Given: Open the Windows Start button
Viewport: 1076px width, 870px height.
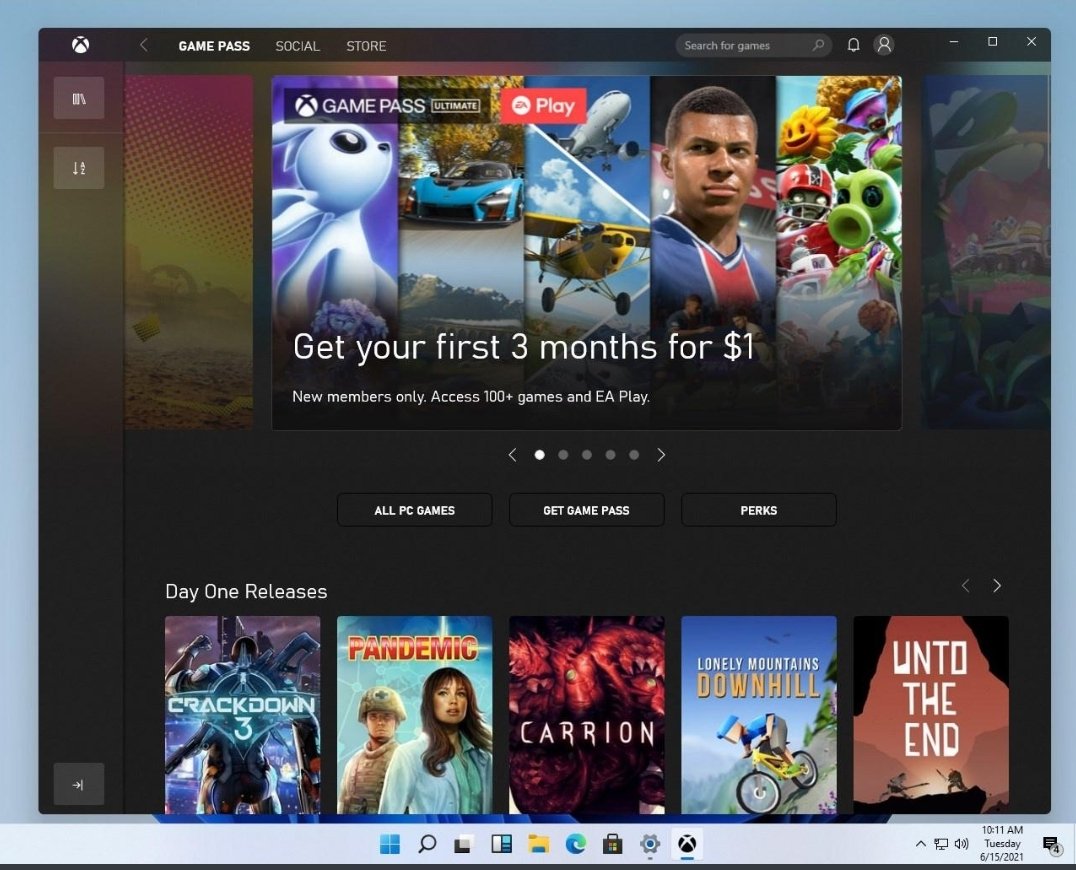Looking at the screenshot, I should (x=390, y=844).
